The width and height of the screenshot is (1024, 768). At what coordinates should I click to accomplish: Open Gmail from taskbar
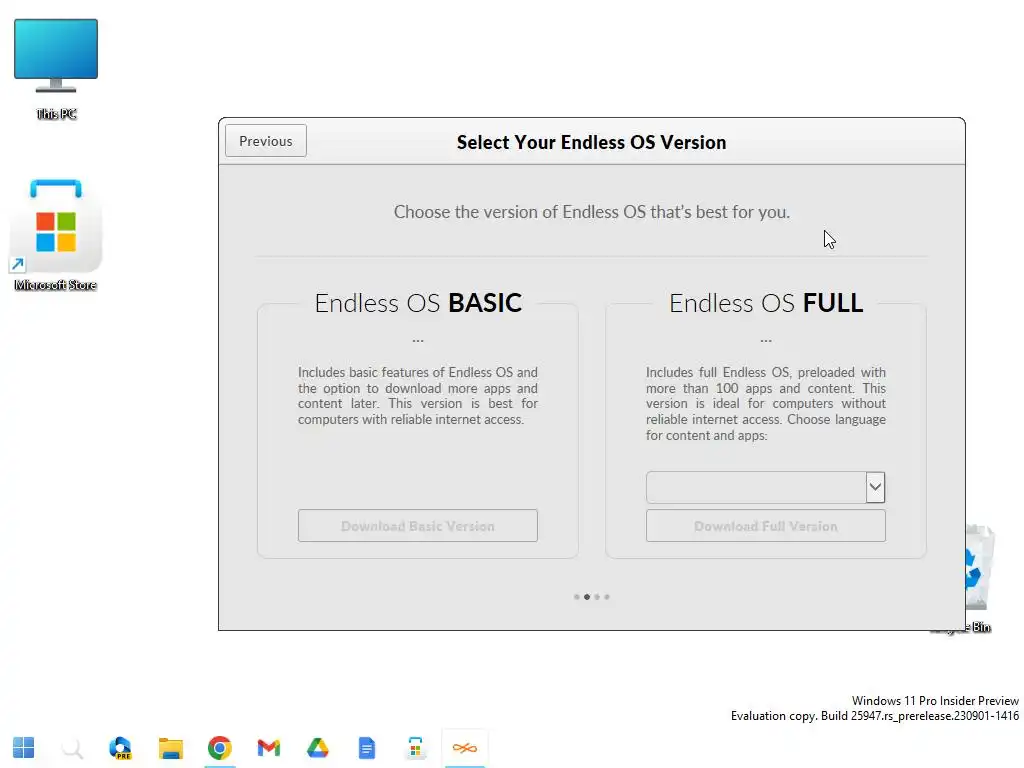[268, 748]
